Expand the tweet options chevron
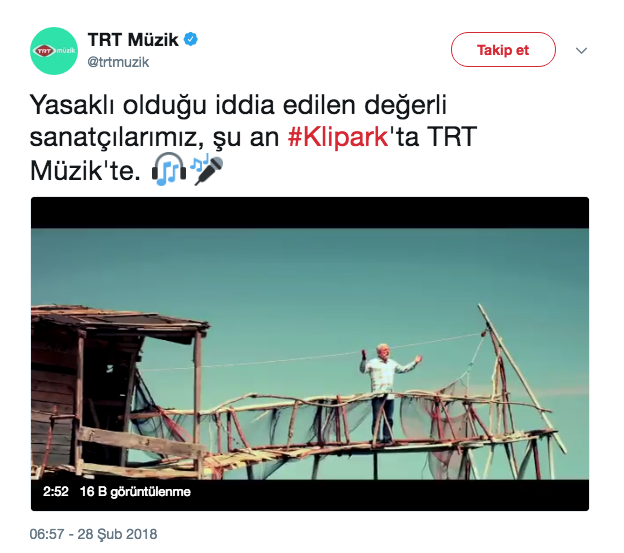Image resolution: width=624 pixels, height=553 pixels. [x=581, y=51]
